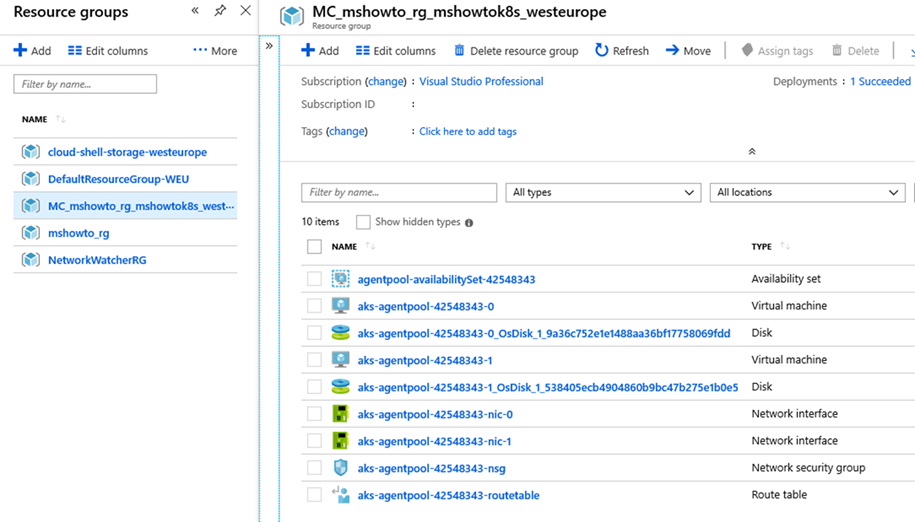Check the agentpool-availabilitySet-42548343 row checkbox

coord(314,279)
